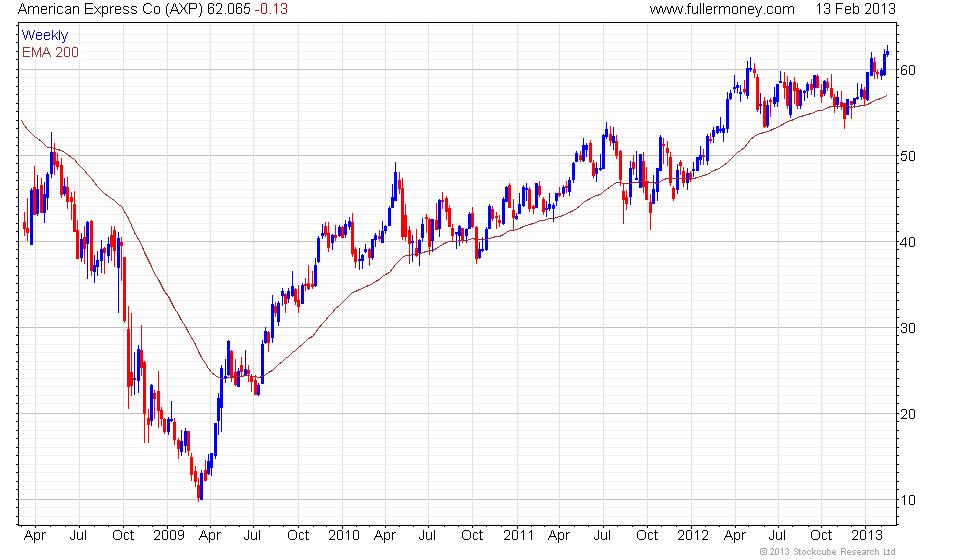
Task: Open the www.fullermoney.com link text
Action: (722, 9)
